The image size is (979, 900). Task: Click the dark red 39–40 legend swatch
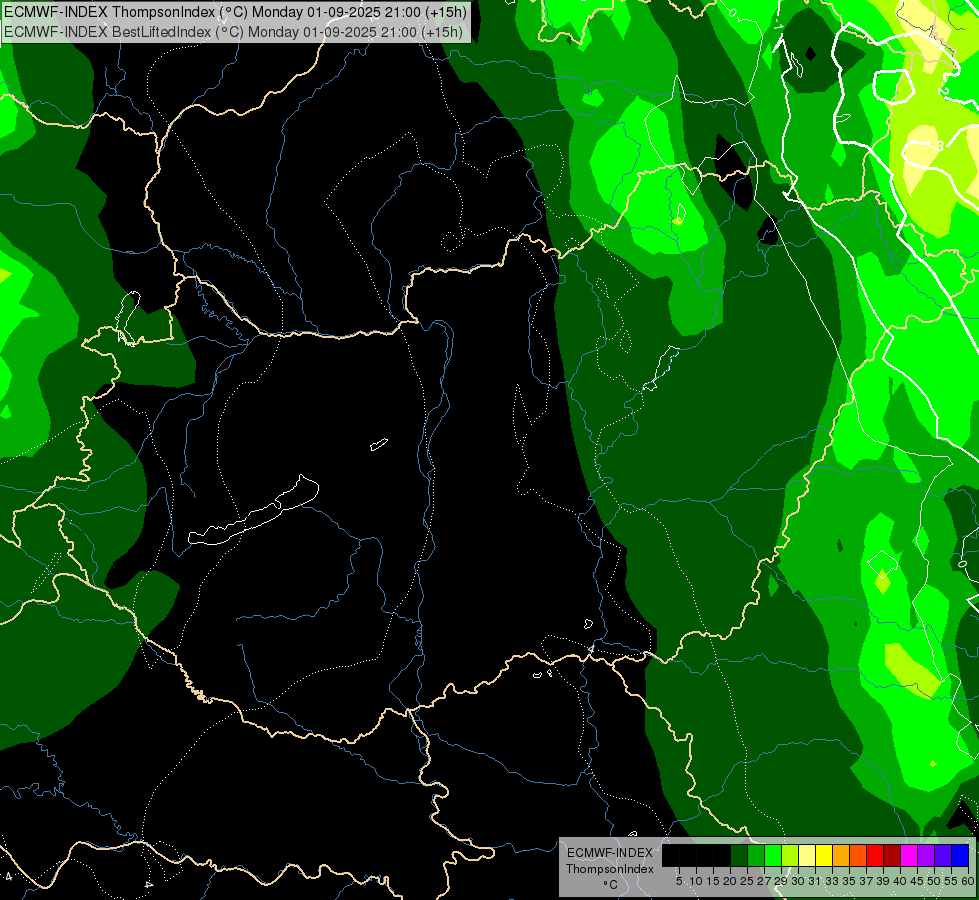pyautogui.click(x=892, y=855)
